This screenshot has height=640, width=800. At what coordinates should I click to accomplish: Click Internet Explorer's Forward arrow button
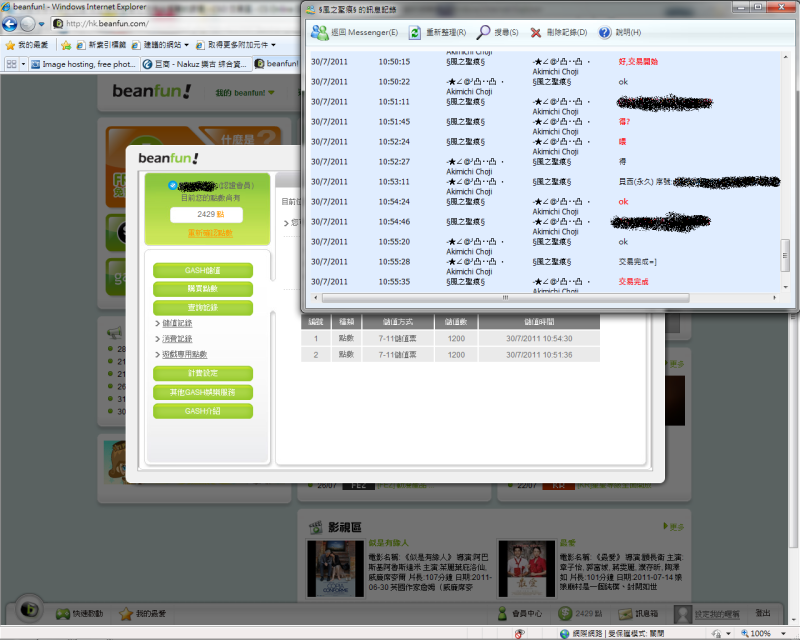28,23
